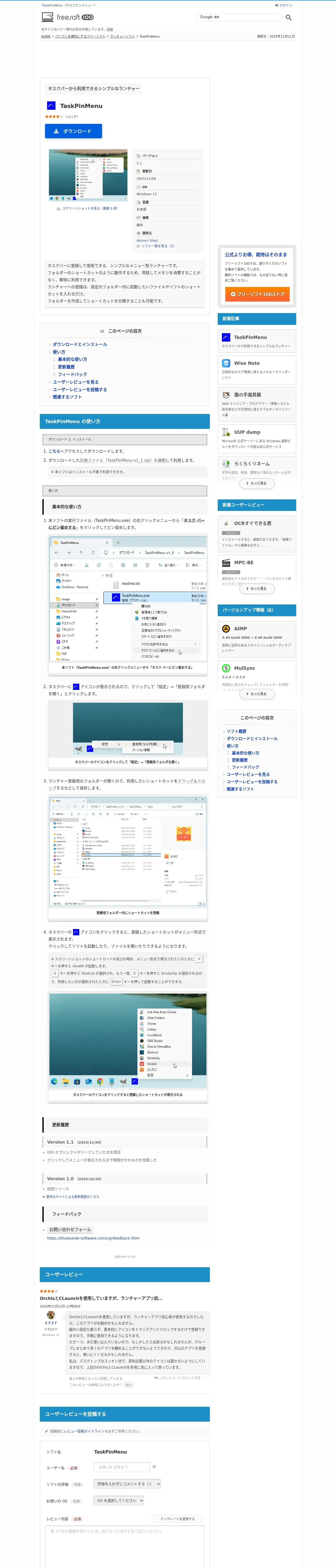Open the お使いの OS dropdown
This screenshot has width=336, height=1568.
click(x=119, y=1500)
